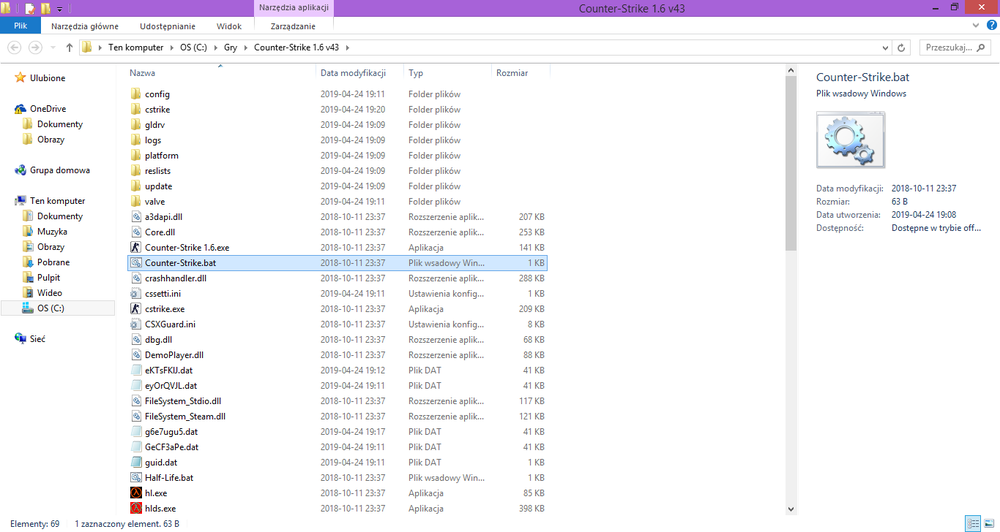Open Pulpit desktop folder in sidebar

[x=48, y=277]
